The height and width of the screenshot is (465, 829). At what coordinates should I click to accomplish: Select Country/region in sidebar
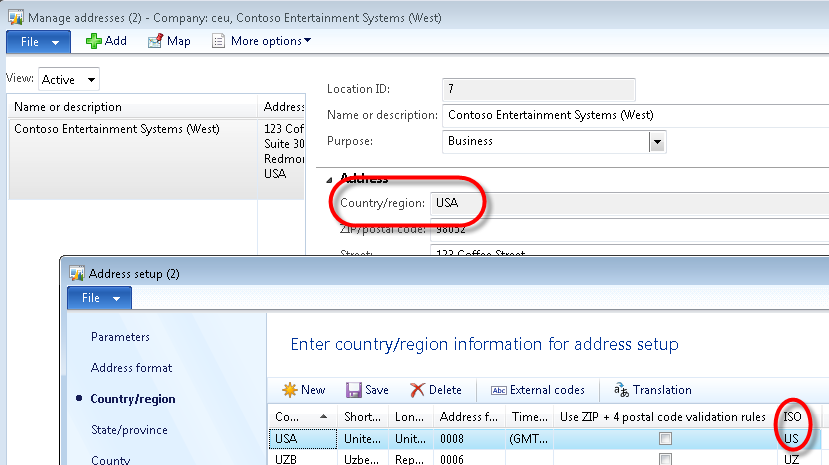point(133,399)
